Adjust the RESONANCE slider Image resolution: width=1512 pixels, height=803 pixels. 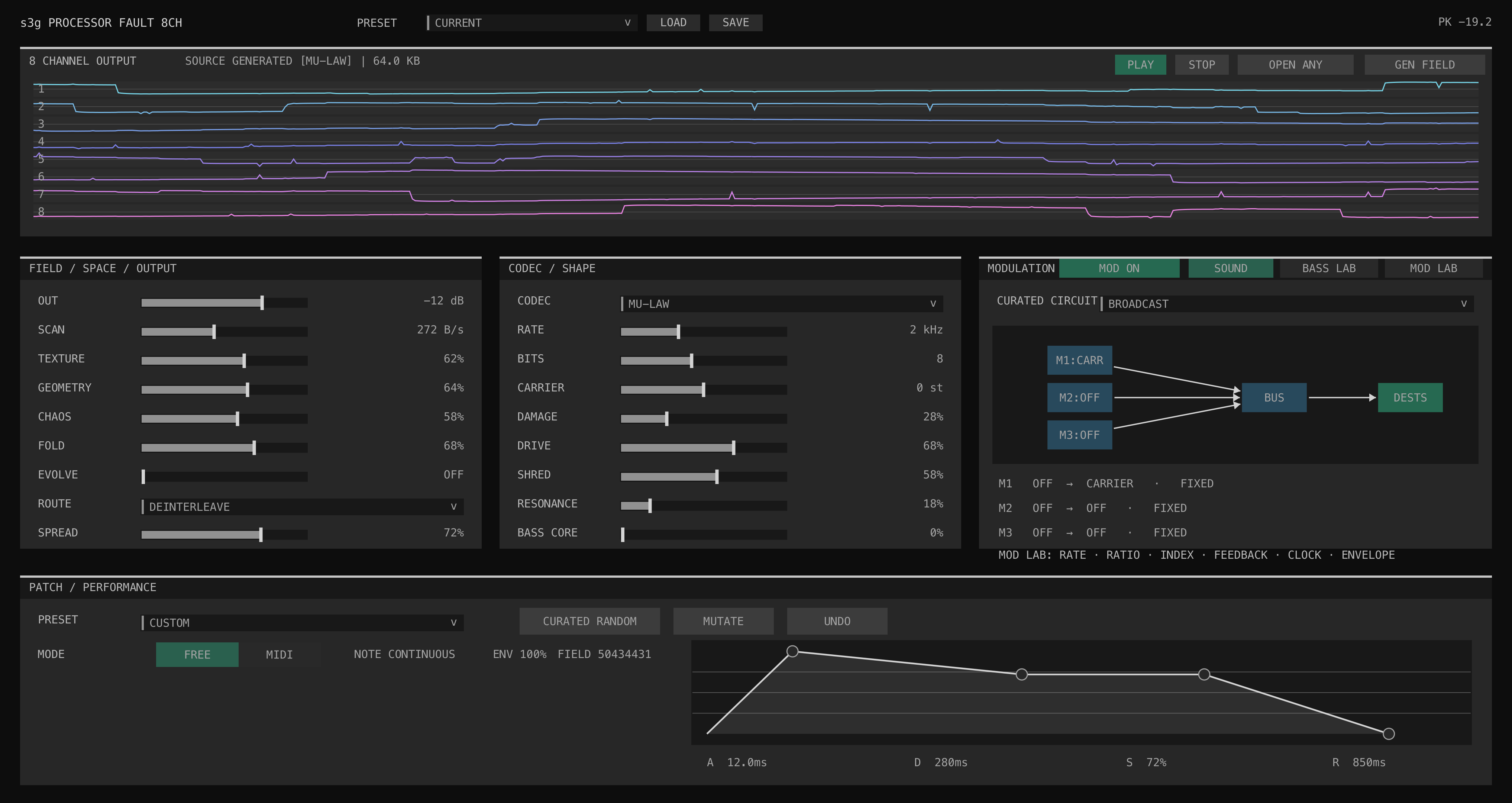pyautogui.click(x=704, y=505)
